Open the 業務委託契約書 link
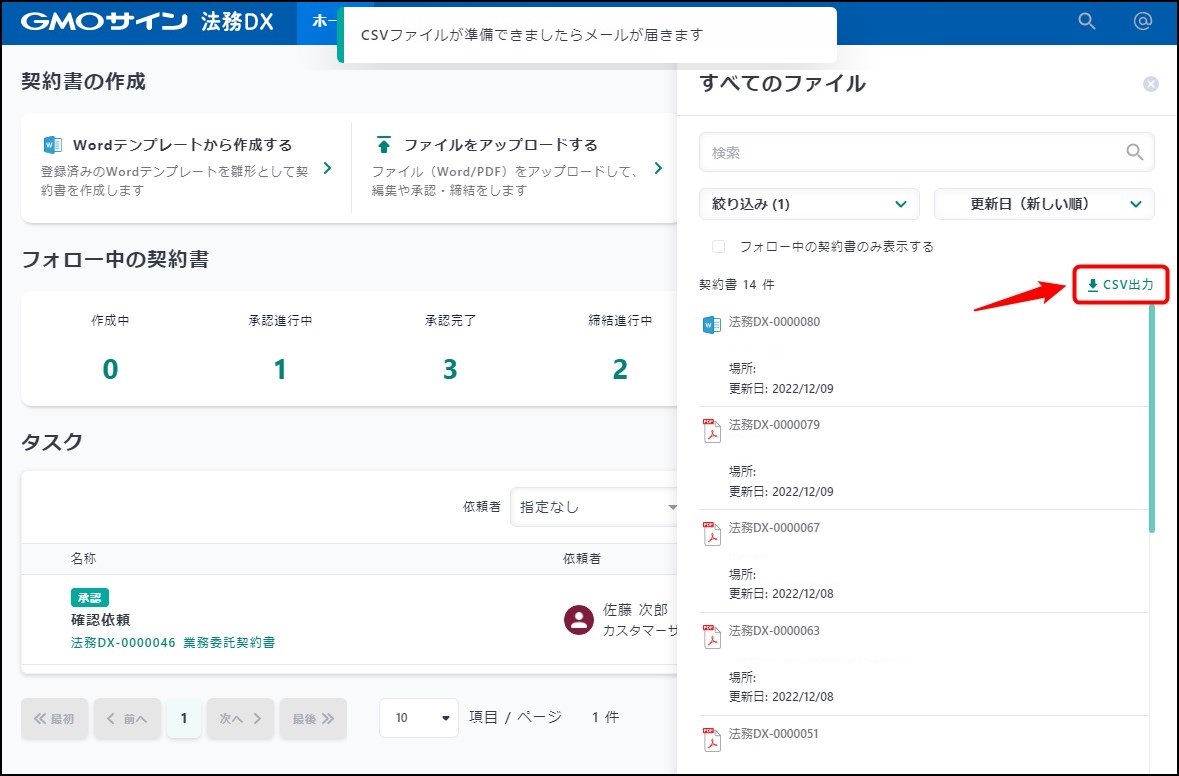The width and height of the screenshot is (1179, 776). [x=229, y=643]
